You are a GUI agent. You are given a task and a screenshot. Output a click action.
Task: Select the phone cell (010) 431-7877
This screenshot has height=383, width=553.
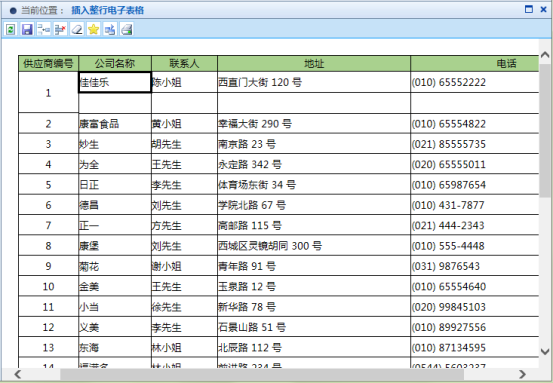pyautogui.click(x=475, y=205)
